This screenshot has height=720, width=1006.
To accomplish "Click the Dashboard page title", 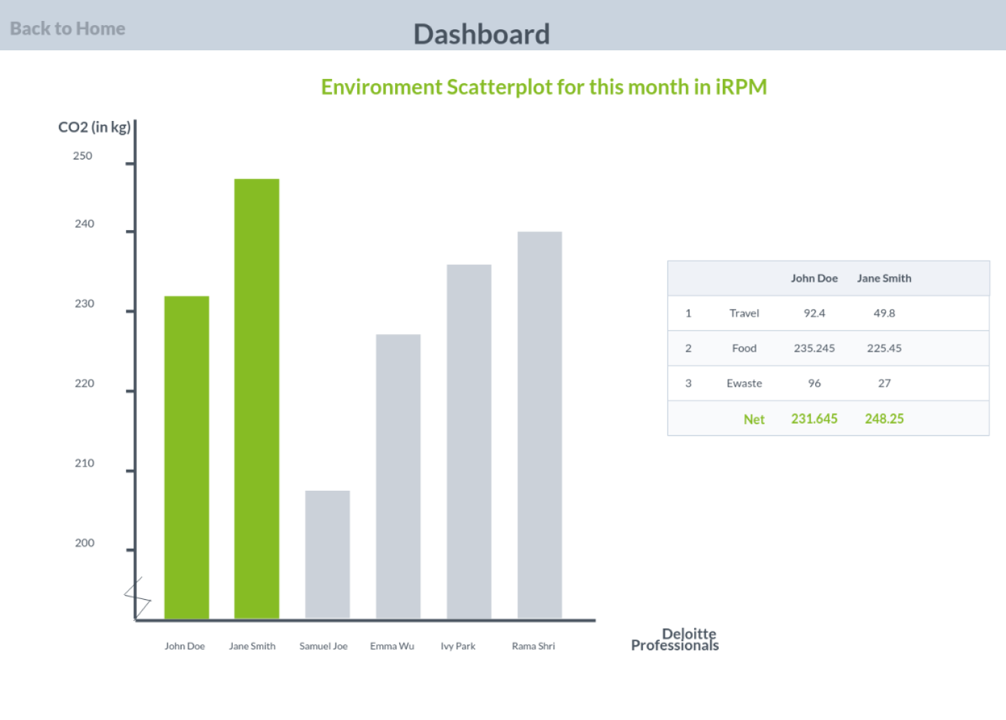I will coord(481,34).
